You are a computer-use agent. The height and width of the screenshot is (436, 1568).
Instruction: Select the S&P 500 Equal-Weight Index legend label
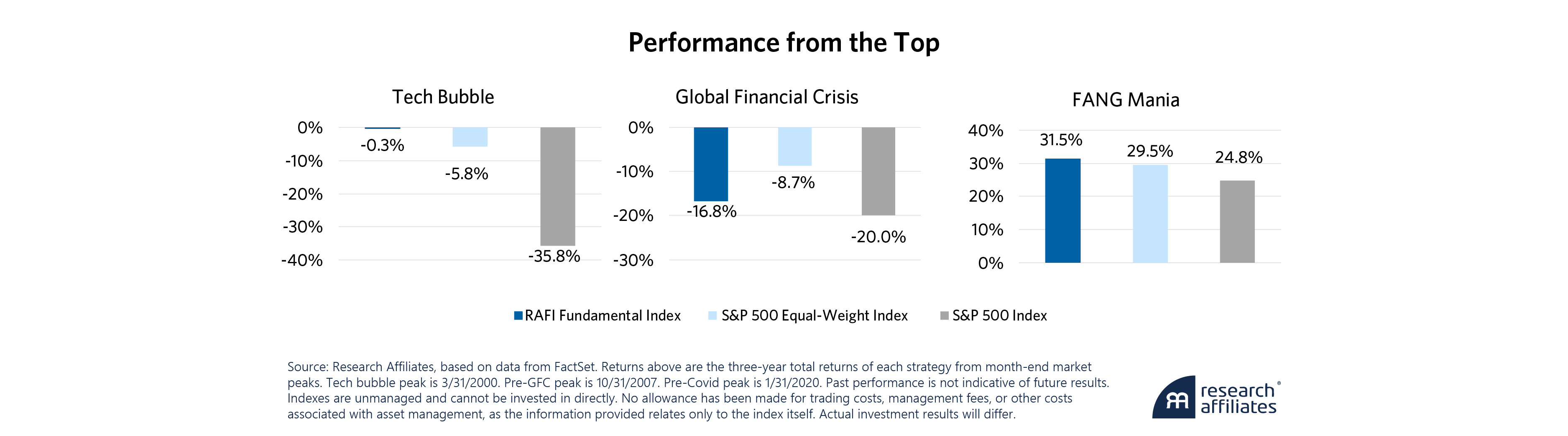coord(815,315)
